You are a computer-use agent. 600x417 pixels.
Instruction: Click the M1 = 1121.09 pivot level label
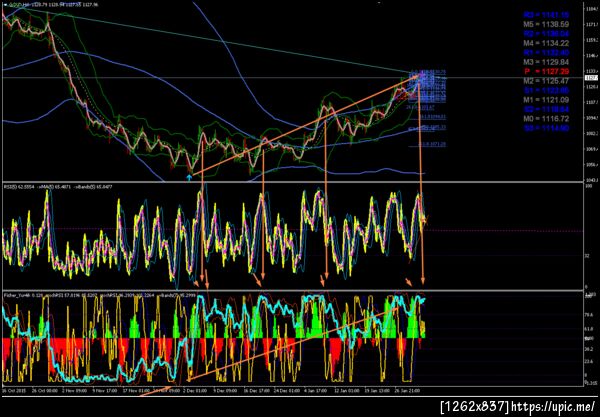(546, 100)
